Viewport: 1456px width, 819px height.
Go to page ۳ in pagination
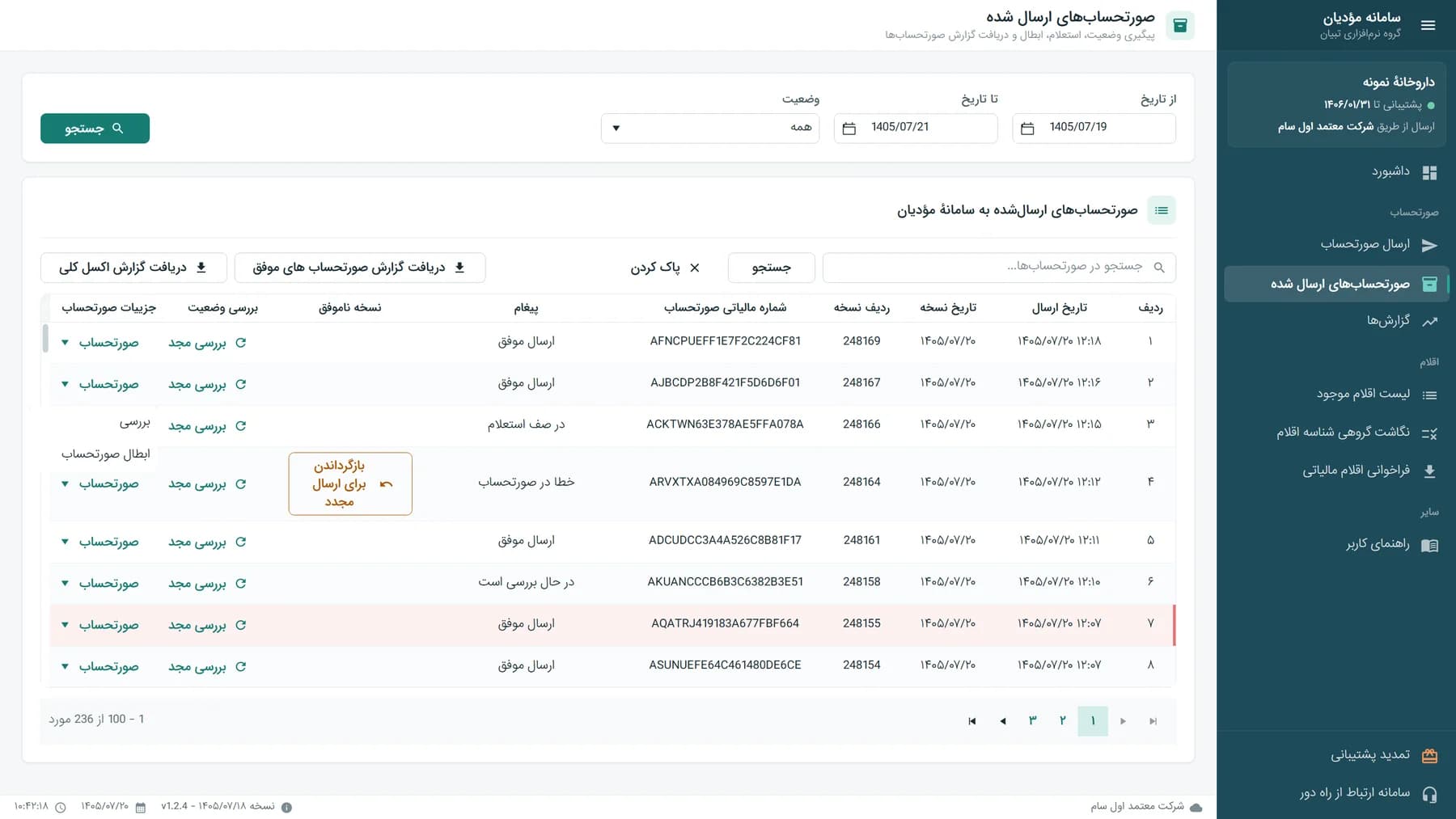[x=1032, y=720]
